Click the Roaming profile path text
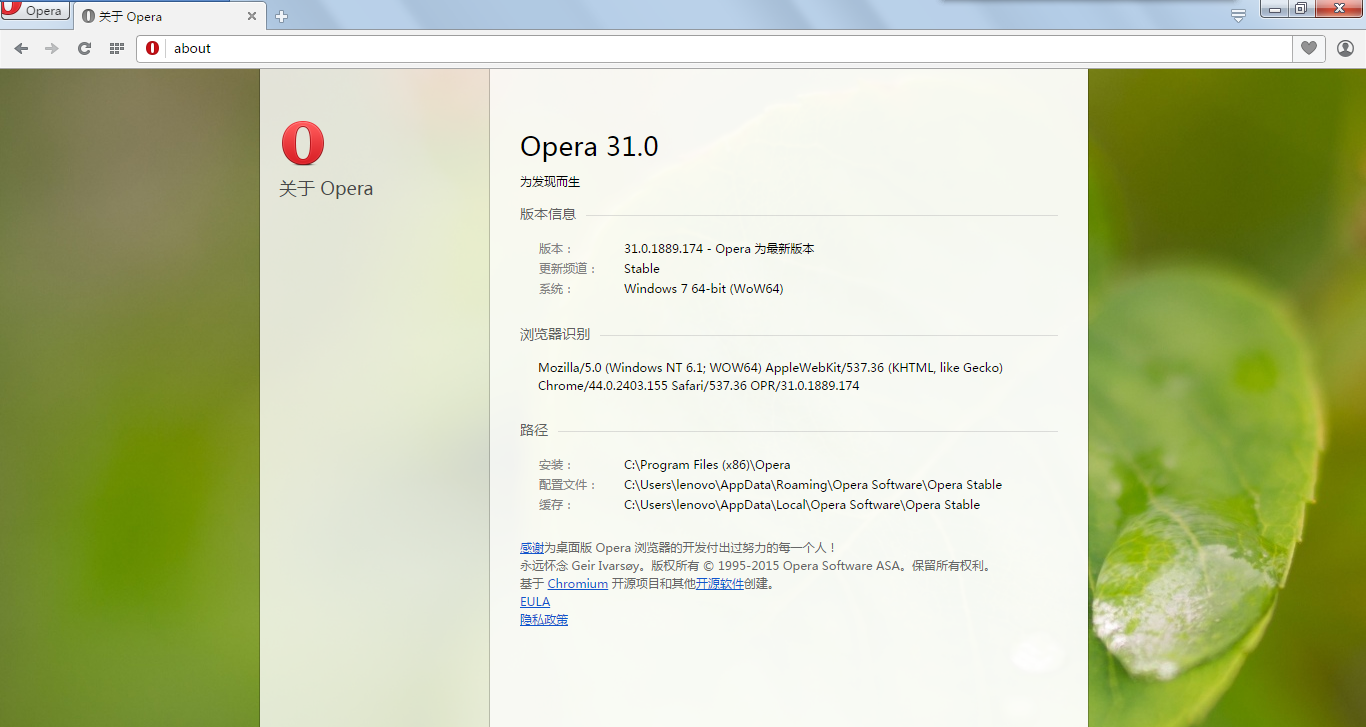1366x727 pixels. pos(813,485)
